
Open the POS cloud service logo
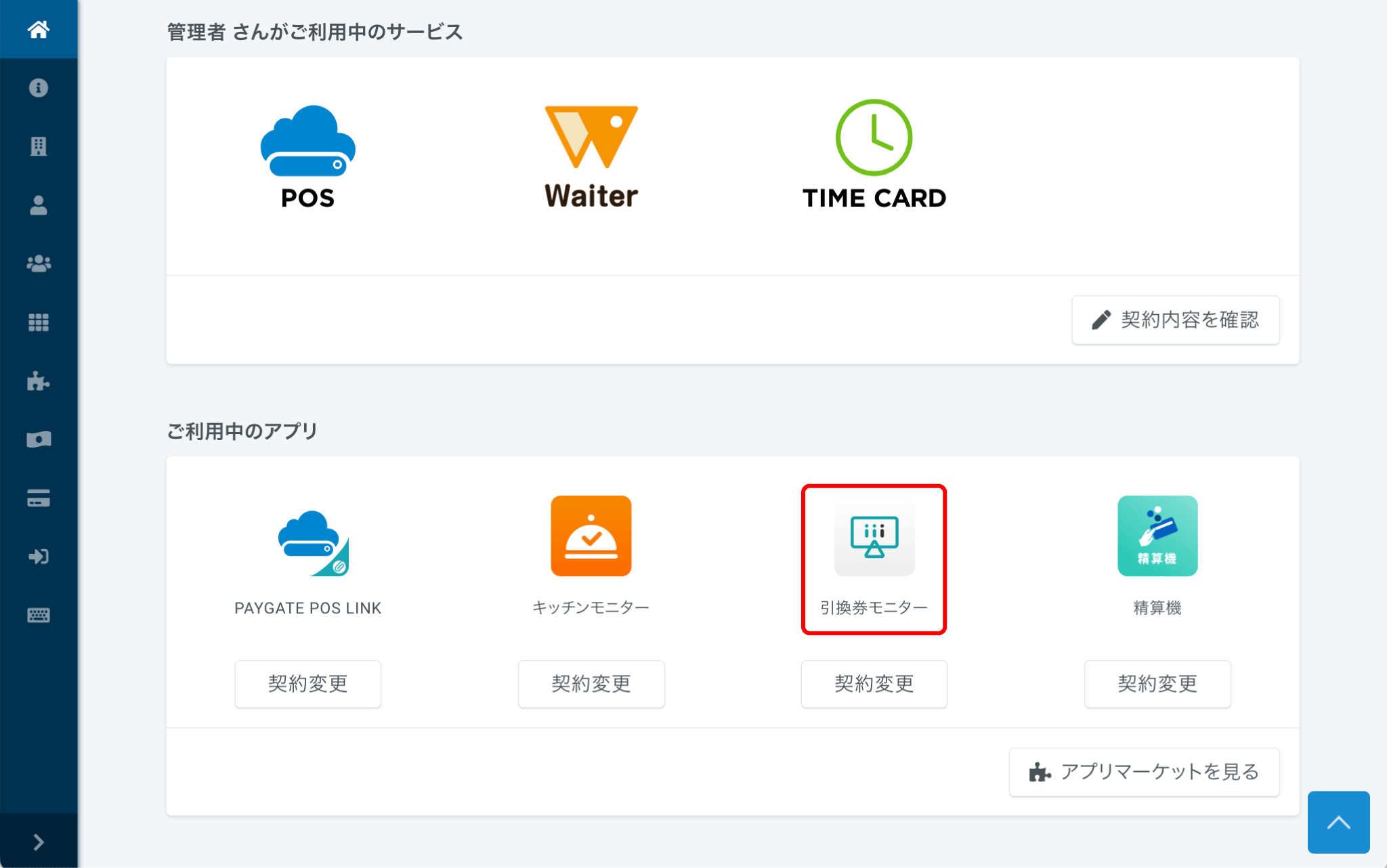(x=308, y=157)
